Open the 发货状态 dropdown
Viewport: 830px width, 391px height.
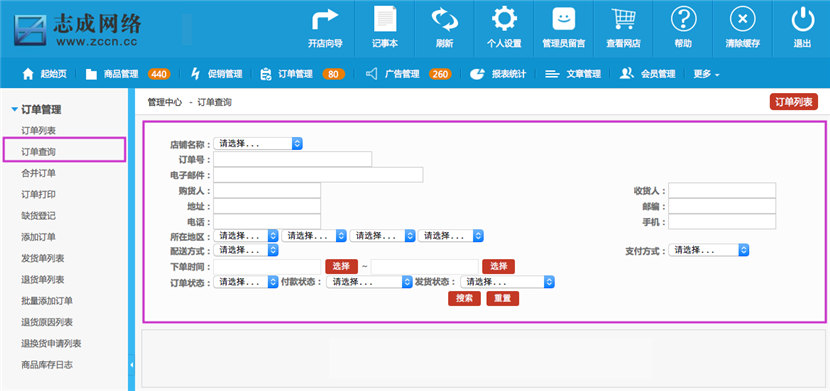pos(508,282)
